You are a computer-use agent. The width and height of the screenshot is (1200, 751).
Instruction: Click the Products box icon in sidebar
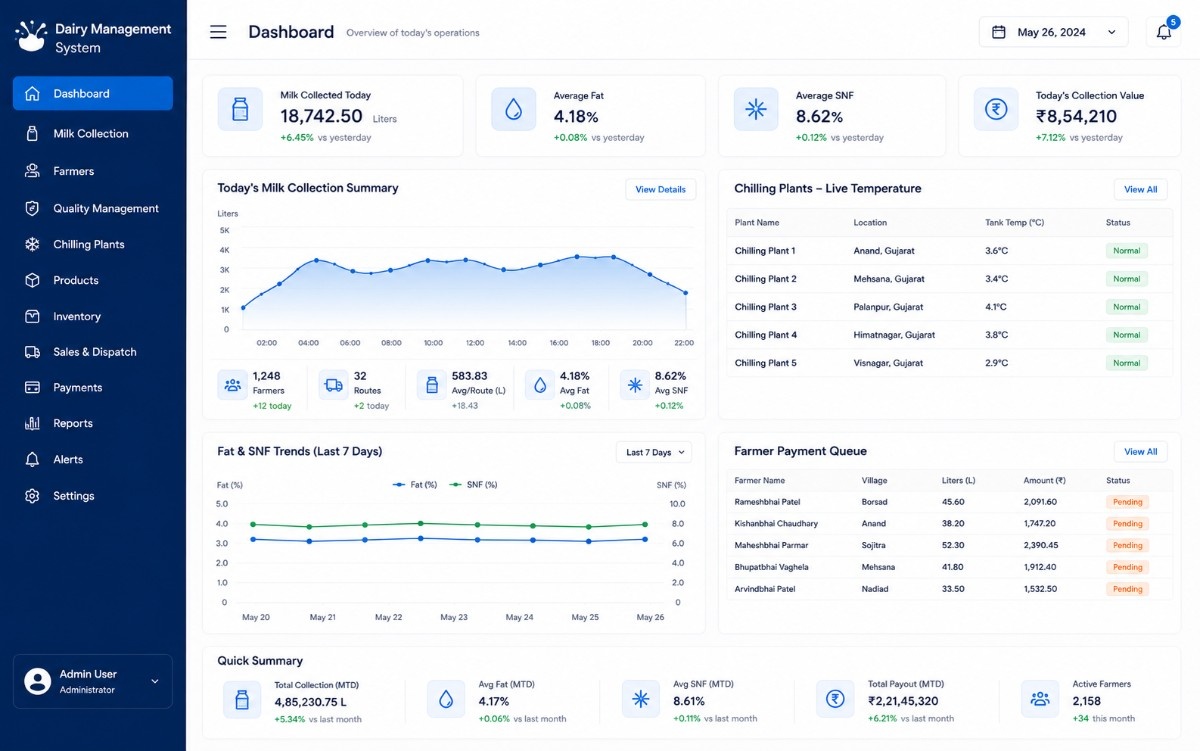tap(32, 280)
